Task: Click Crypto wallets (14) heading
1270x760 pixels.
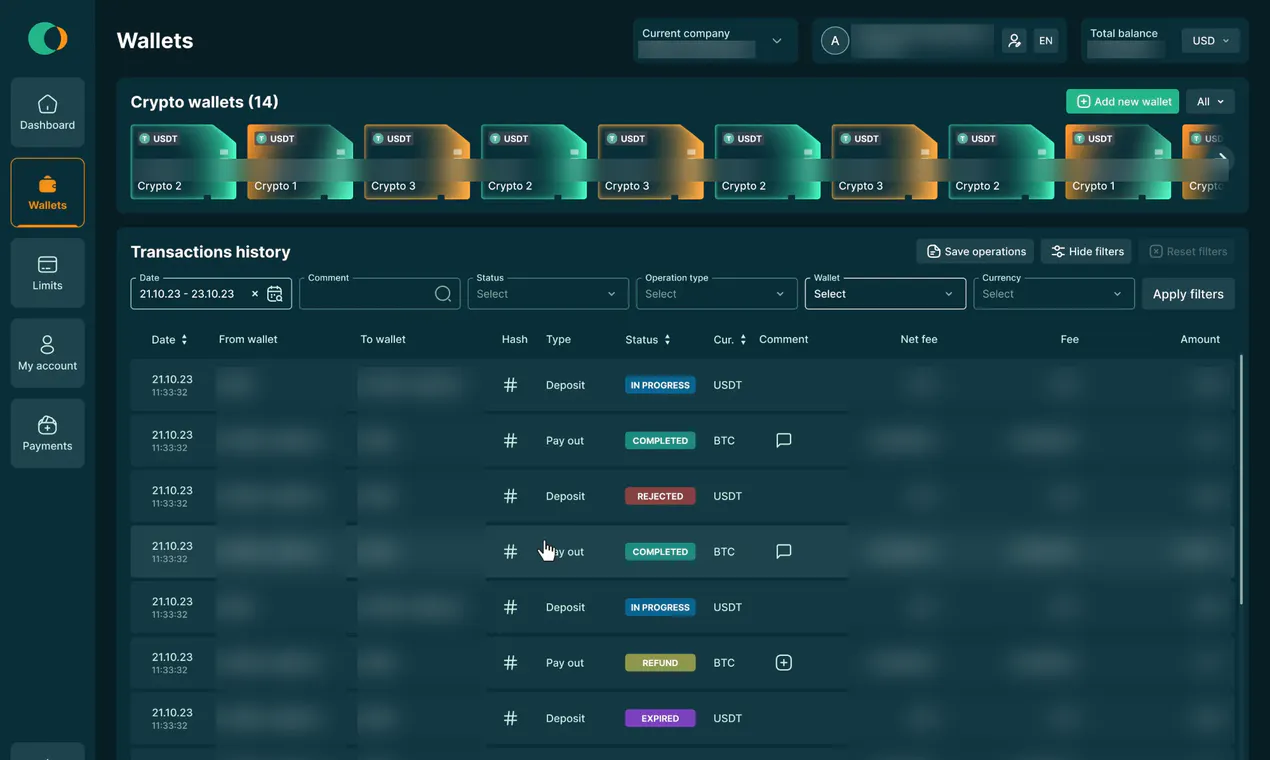Action: click(204, 102)
